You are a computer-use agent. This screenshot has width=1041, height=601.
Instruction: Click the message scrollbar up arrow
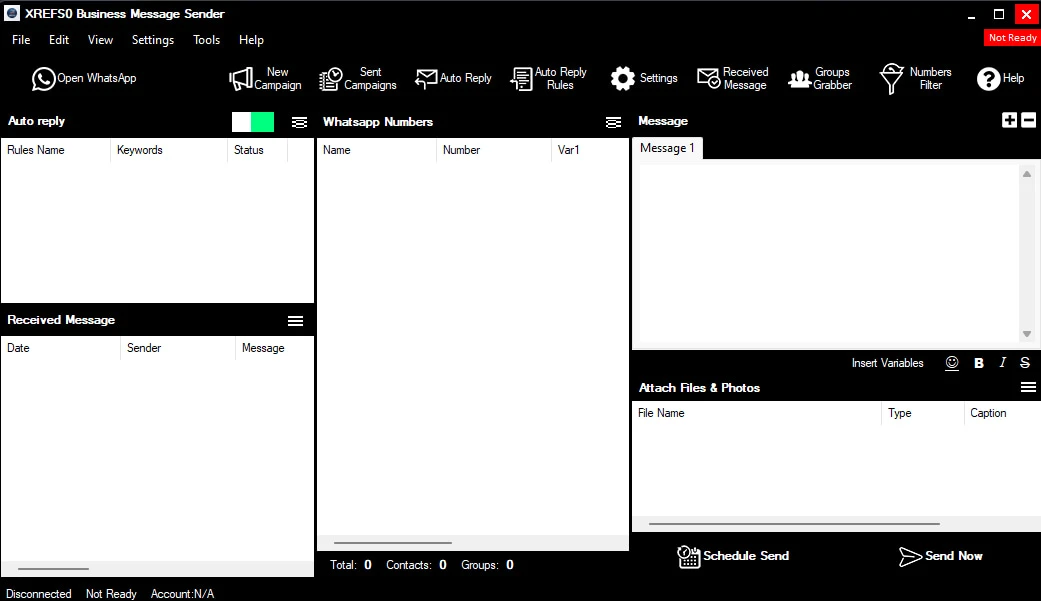(x=1027, y=174)
